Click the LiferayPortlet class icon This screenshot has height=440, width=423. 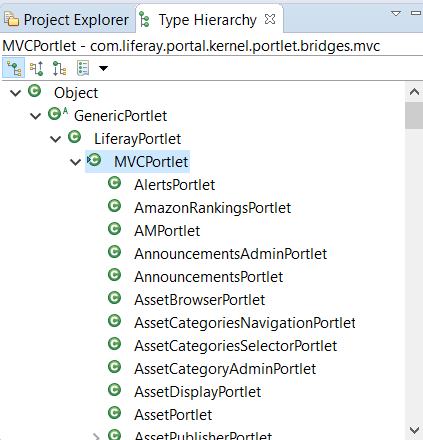74,137
